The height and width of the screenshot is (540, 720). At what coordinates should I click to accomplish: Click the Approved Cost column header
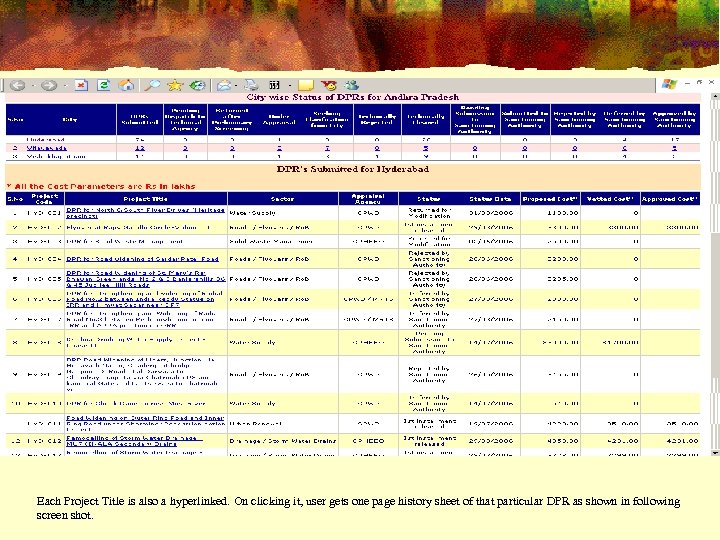(x=670, y=199)
